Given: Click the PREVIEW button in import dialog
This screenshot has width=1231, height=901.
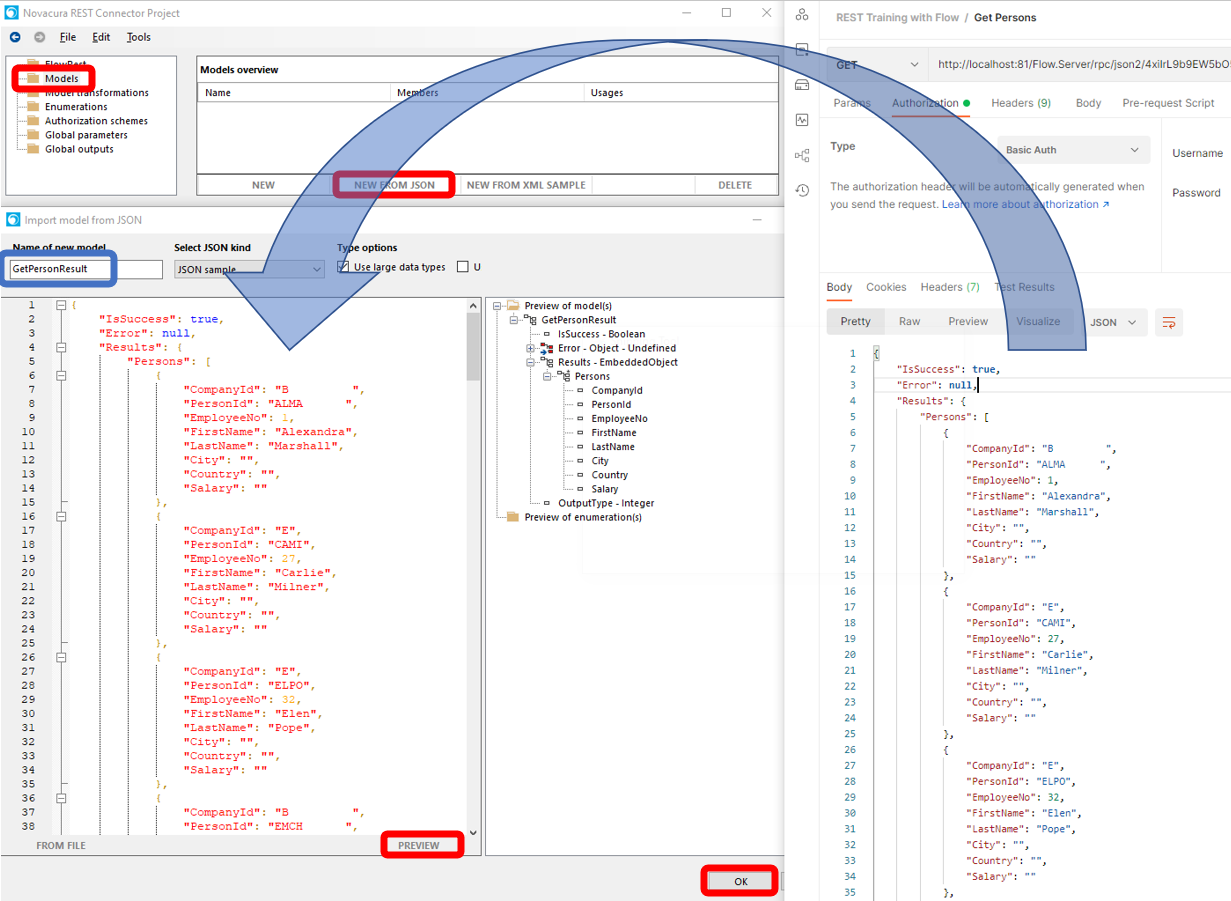Looking at the screenshot, I should (418, 846).
